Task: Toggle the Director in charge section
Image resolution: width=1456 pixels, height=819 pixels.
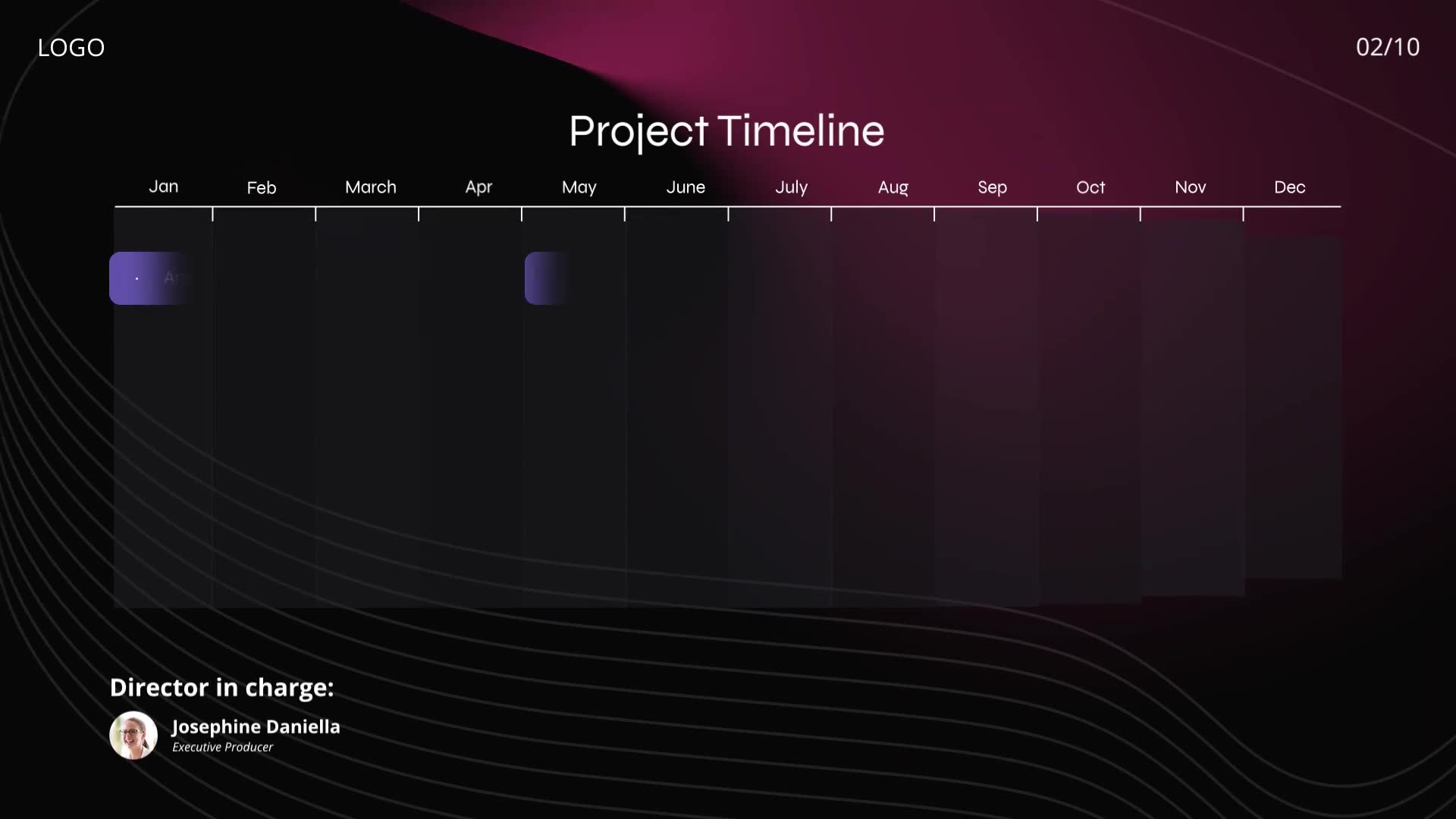Action: pyautogui.click(x=221, y=687)
